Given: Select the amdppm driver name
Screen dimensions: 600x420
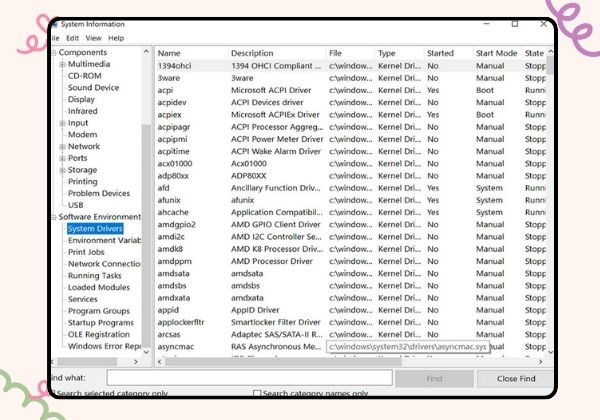Looking at the screenshot, I should click(174, 261).
